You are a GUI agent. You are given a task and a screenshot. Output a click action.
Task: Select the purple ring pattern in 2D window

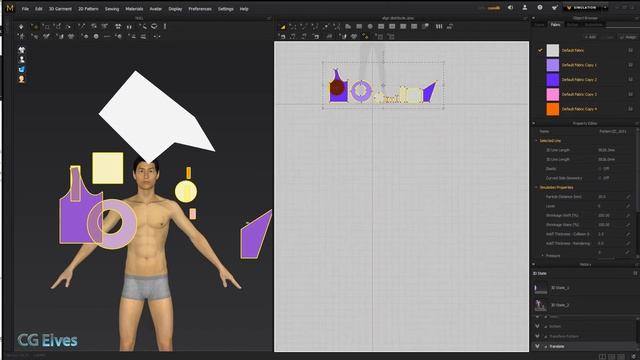pyautogui.click(x=361, y=91)
